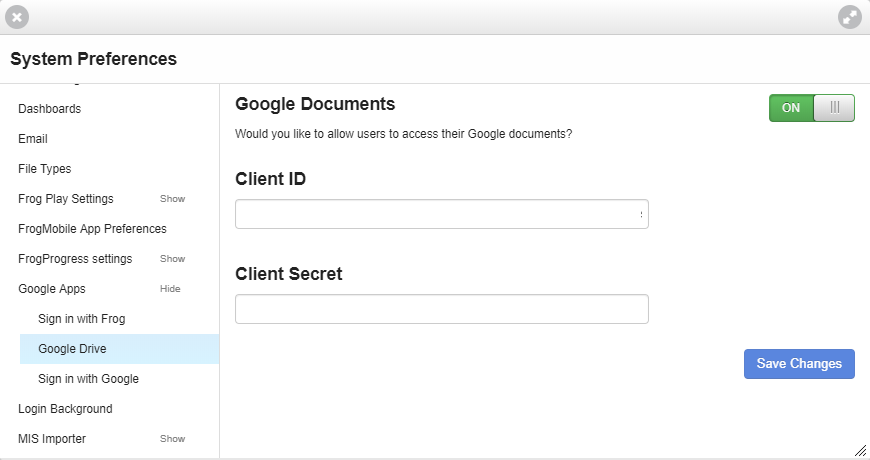Screen dimensions: 870x460
Task: Open Email preferences
Action: [x=33, y=139]
